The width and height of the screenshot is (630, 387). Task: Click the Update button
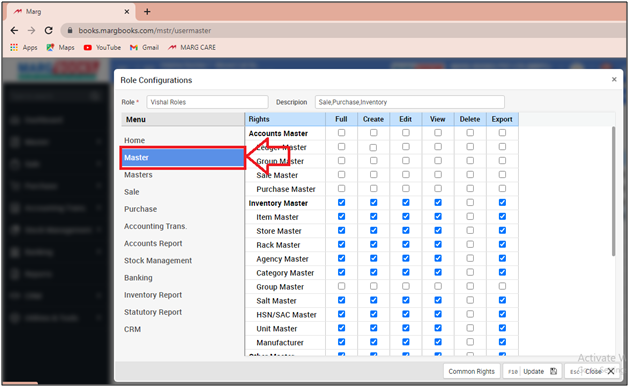[x=533, y=371]
